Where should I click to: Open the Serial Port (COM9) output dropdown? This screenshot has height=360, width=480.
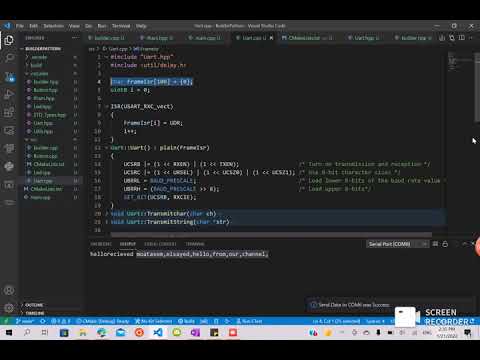click(397, 244)
